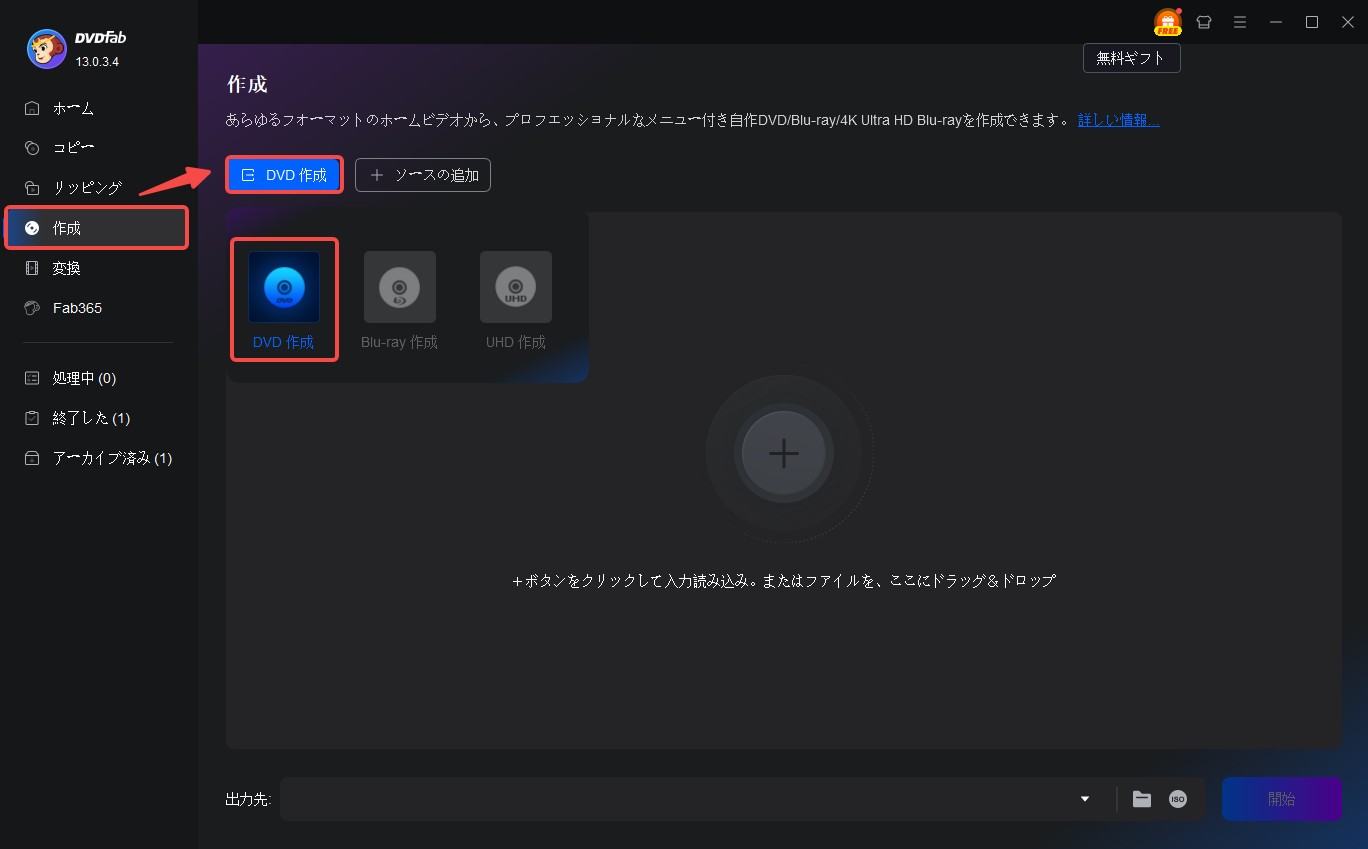The image size is (1368, 849).
Task: Choose the UHD 作成 disc icon
Action: click(516, 287)
